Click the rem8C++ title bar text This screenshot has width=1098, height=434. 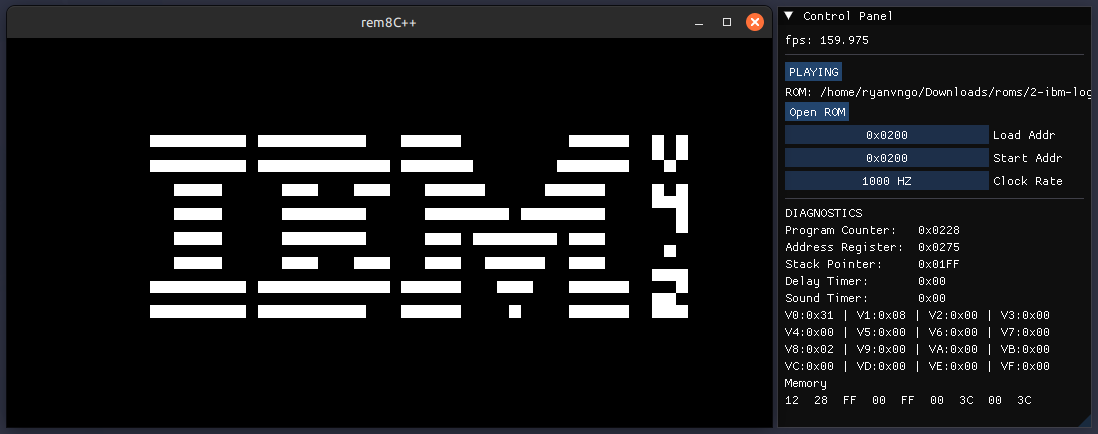point(389,22)
